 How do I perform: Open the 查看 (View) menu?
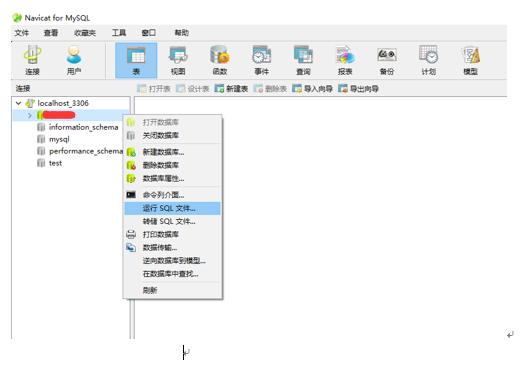51,33
